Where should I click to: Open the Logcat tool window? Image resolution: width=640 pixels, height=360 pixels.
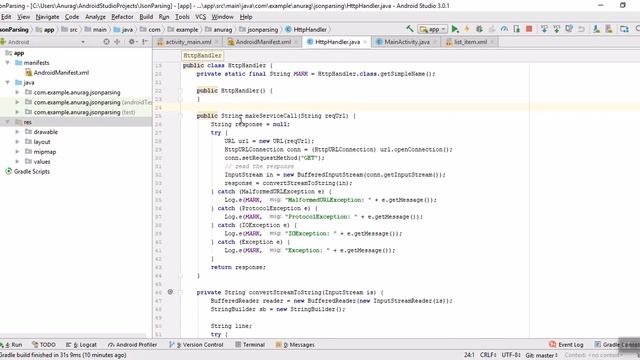[81, 344]
